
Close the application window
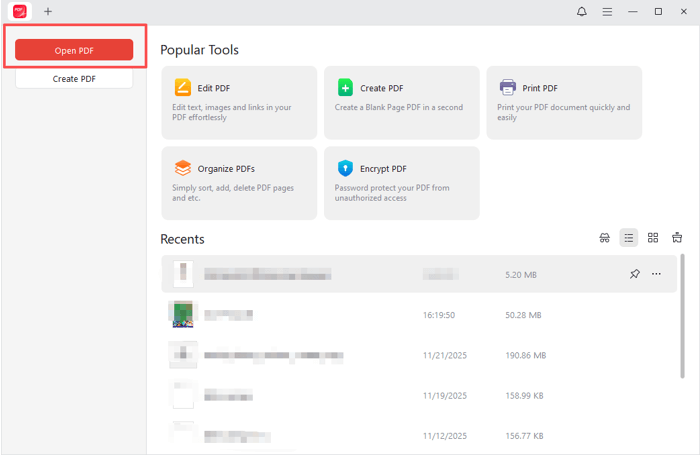coord(683,12)
